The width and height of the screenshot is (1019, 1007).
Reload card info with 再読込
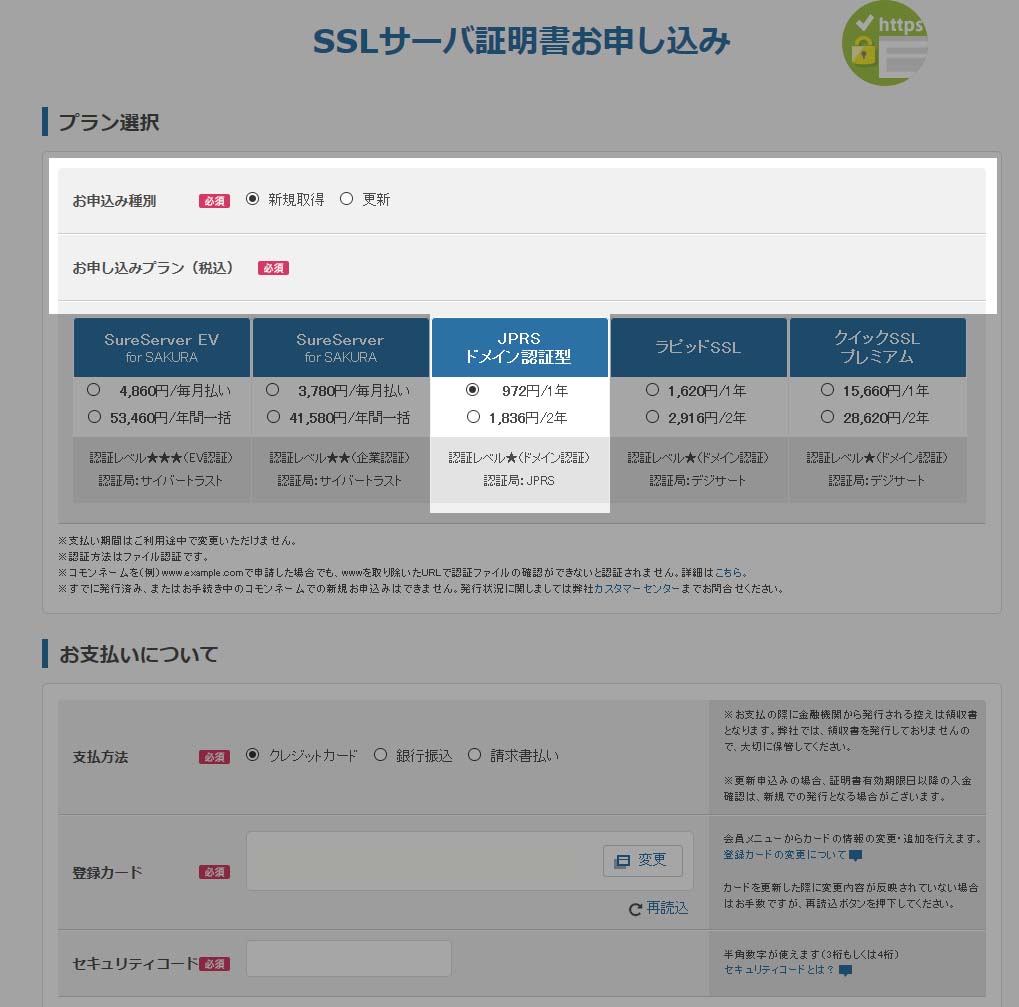[659, 908]
